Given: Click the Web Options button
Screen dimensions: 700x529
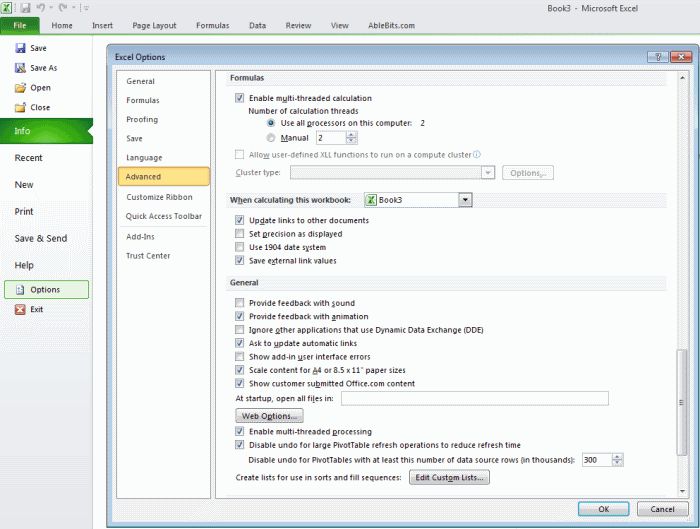Looking at the screenshot, I should (269, 416).
